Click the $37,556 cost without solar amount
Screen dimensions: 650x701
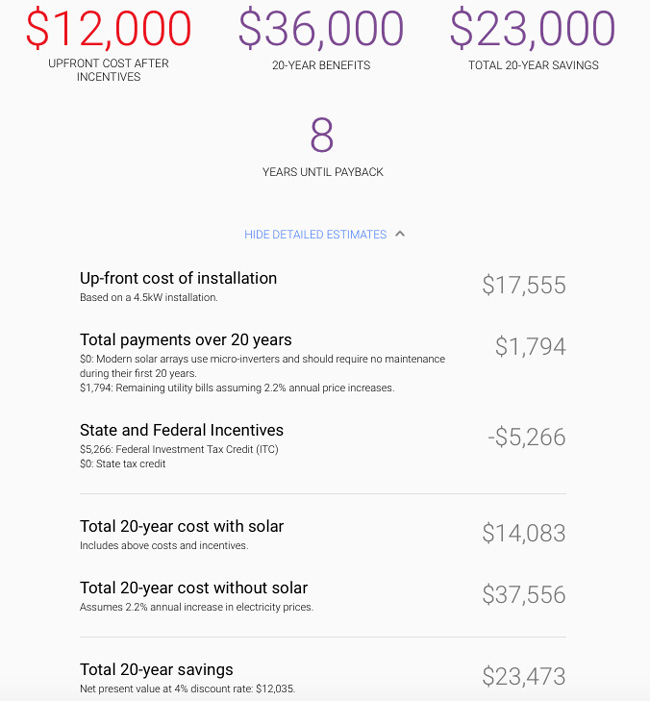pyautogui.click(x=524, y=595)
